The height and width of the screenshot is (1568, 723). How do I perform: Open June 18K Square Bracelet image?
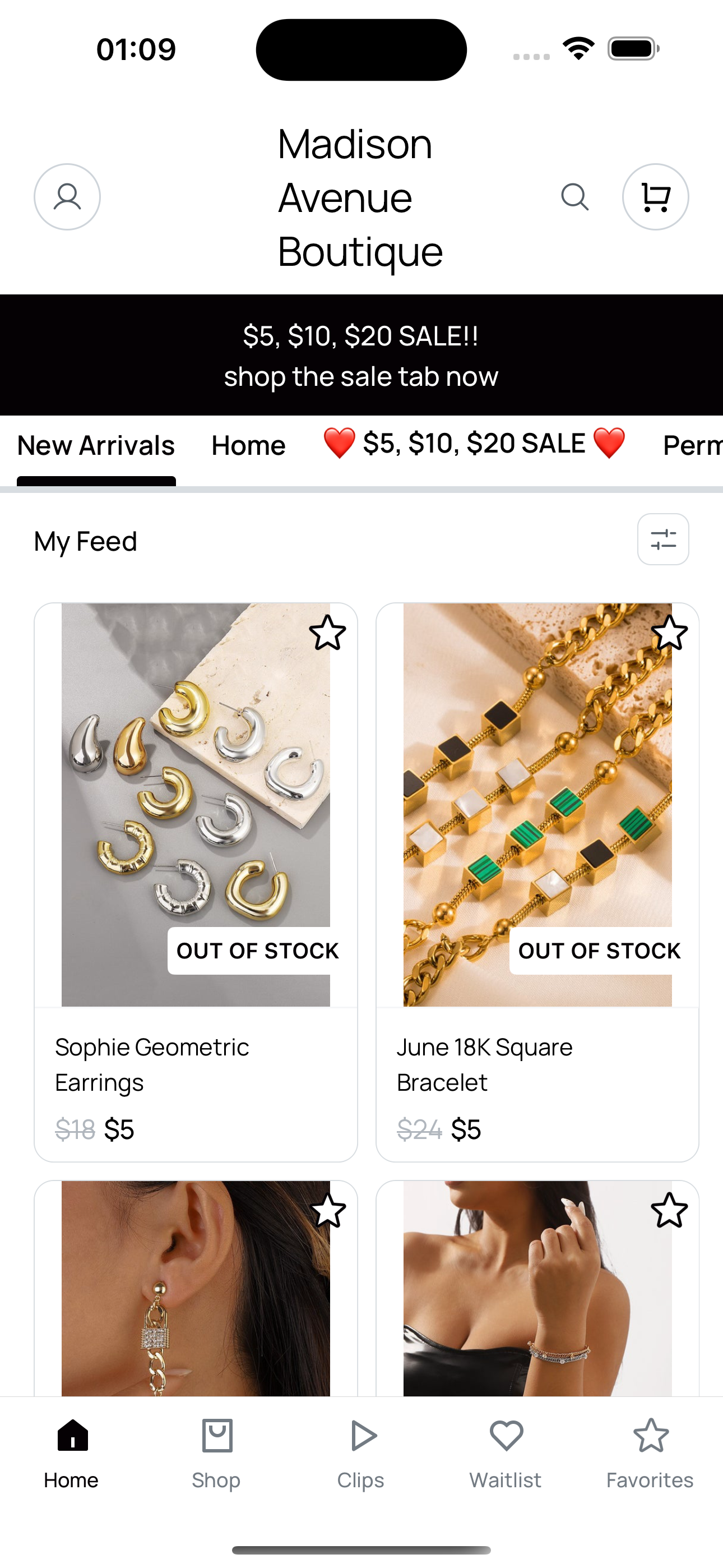pyautogui.click(x=537, y=805)
